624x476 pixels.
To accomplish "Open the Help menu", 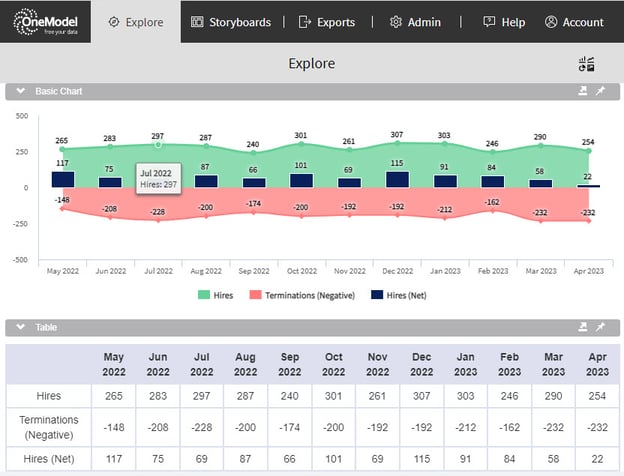I will [504, 22].
